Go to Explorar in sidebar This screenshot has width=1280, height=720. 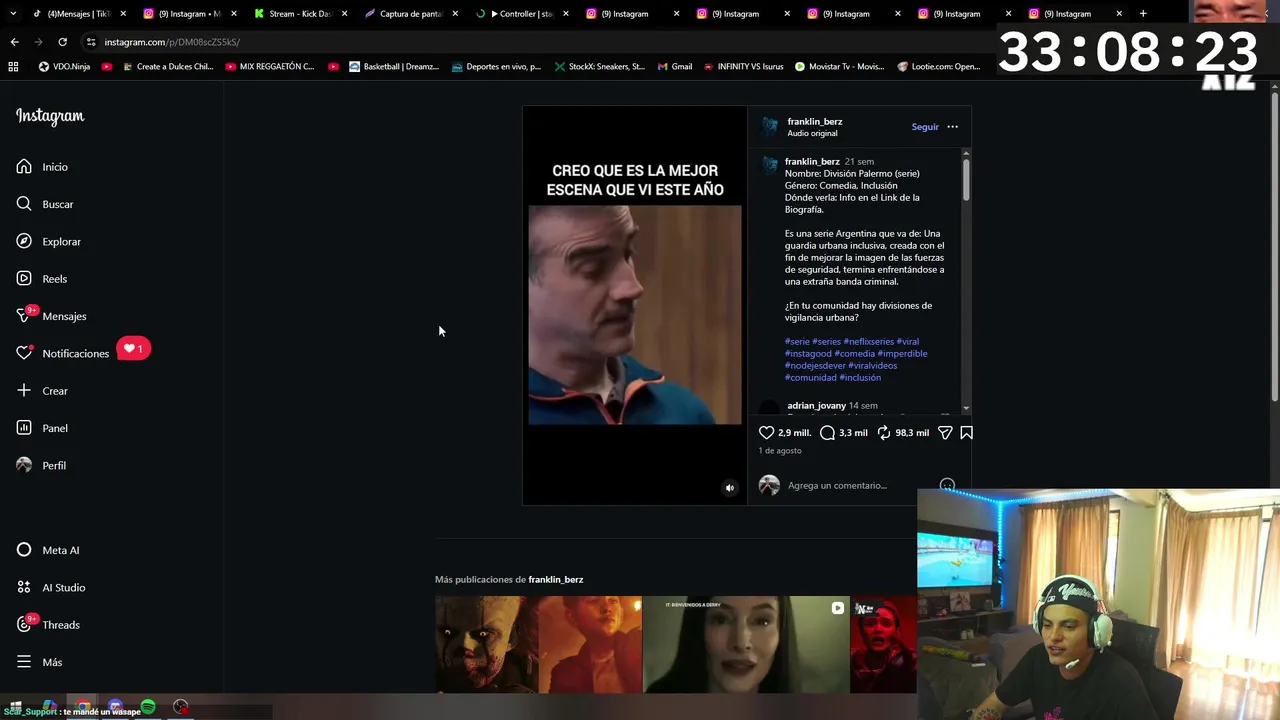(x=48, y=241)
